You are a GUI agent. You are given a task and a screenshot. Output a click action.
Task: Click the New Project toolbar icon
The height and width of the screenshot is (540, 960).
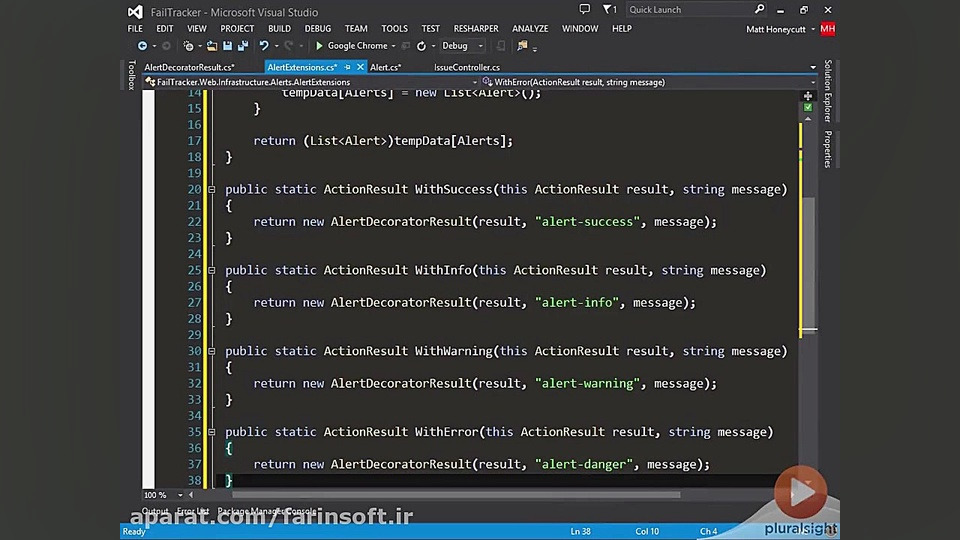[x=189, y=46]
